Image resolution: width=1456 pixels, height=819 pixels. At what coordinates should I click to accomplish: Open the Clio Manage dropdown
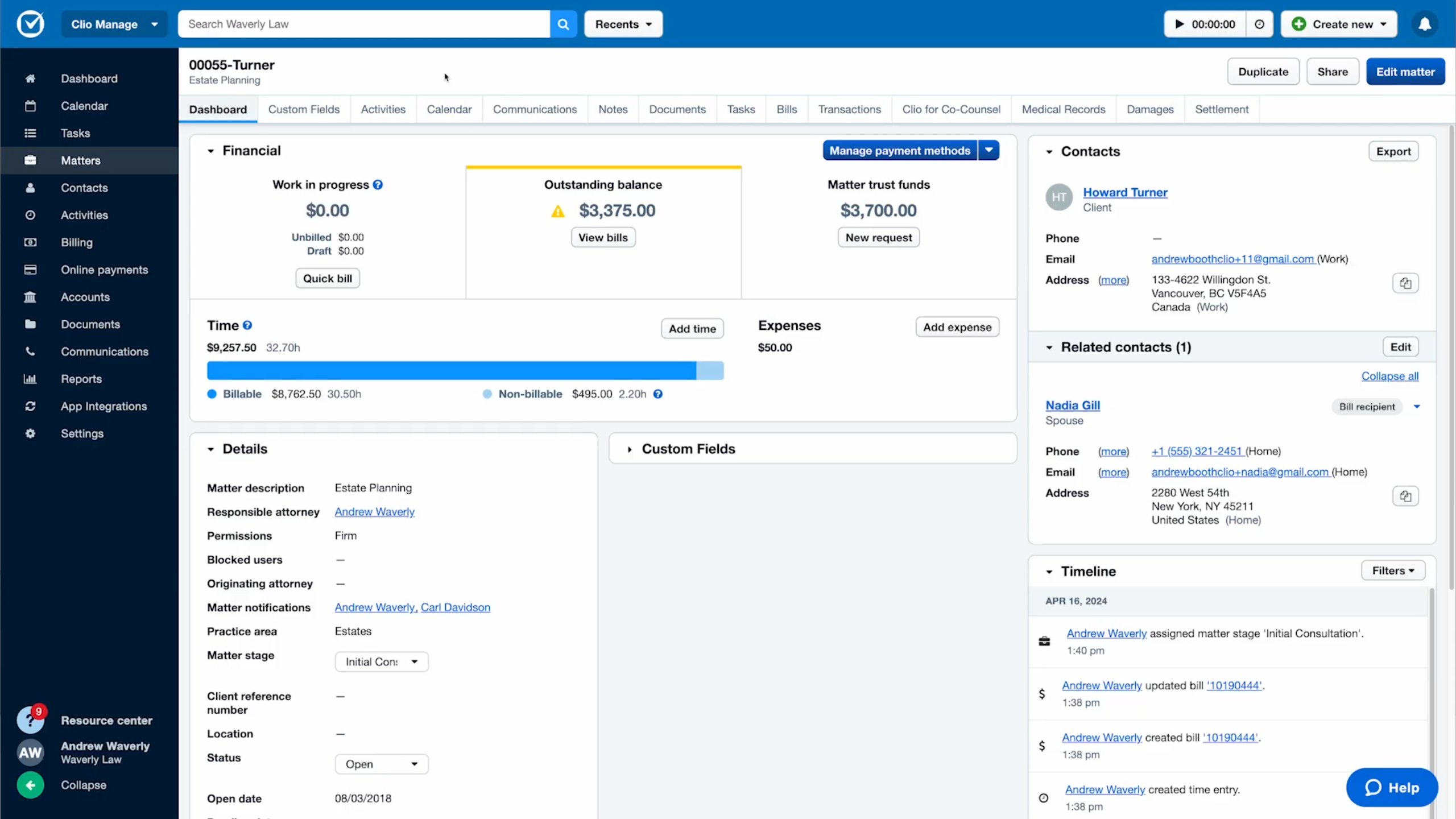click(114, 24)
